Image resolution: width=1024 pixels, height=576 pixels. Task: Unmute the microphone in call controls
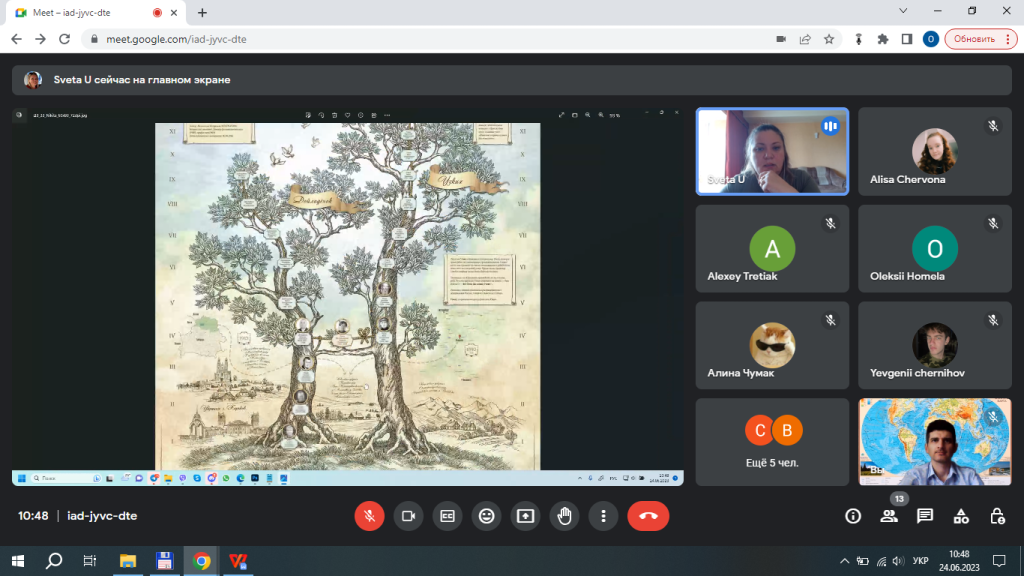[369, 516]
